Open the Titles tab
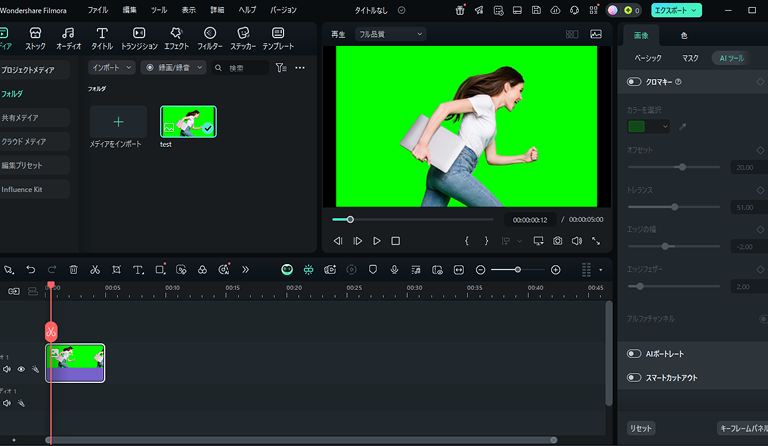 coord(102,39)
